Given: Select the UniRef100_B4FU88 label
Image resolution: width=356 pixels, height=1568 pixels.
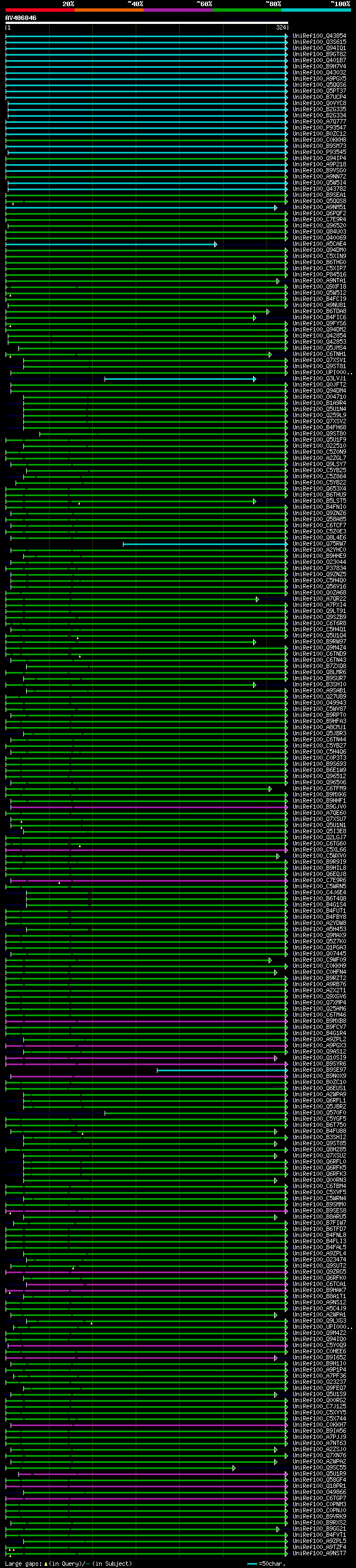Looking at the screenshot, I should (319, 1132).
